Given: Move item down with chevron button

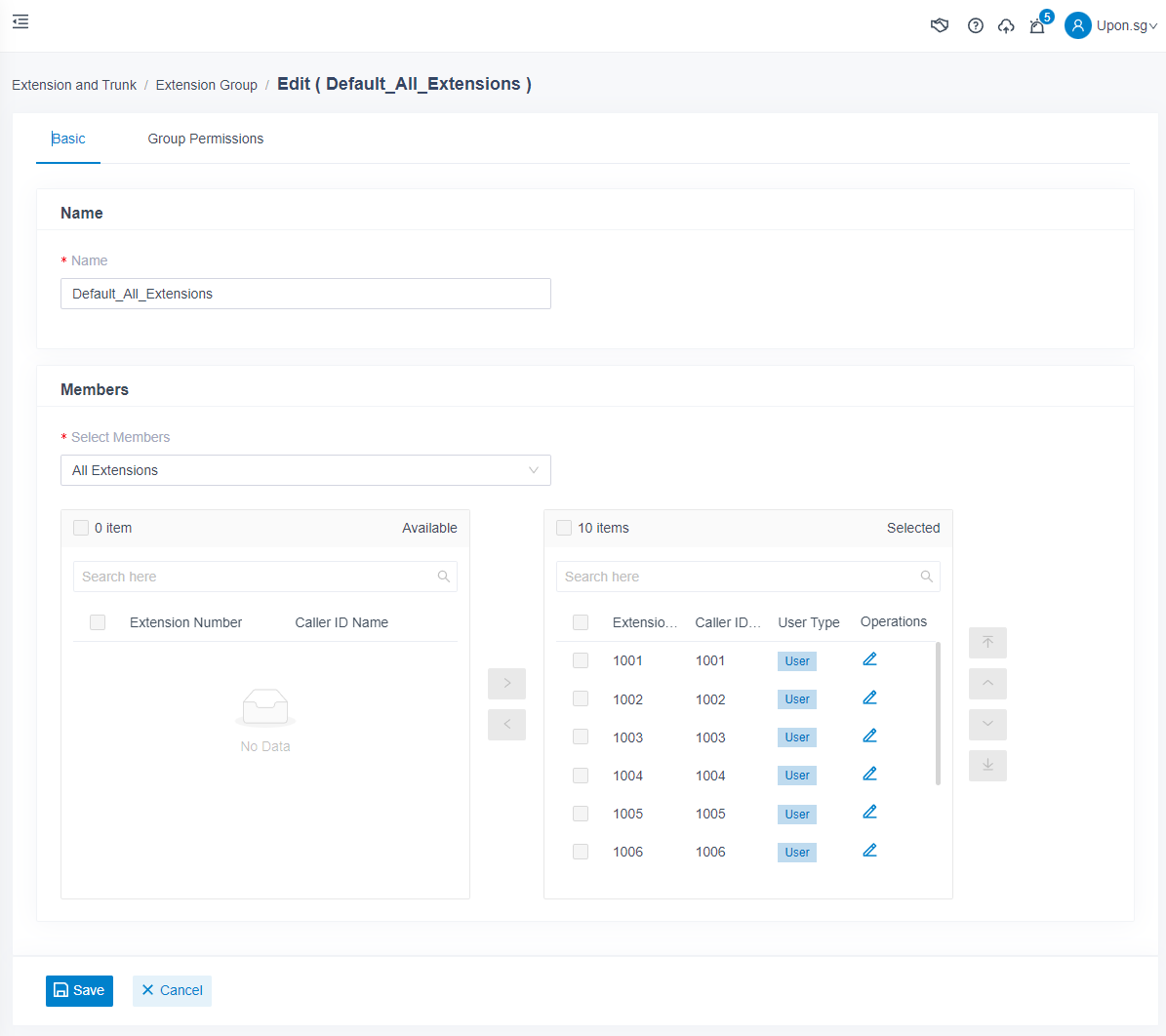Looking at the screenshot, I should pos(987,725).
